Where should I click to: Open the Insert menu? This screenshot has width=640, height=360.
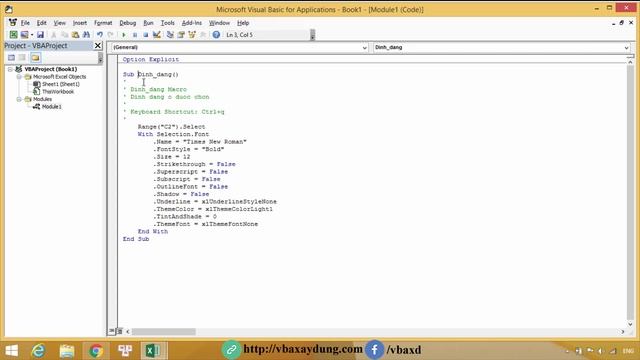[x=80, y=23]
